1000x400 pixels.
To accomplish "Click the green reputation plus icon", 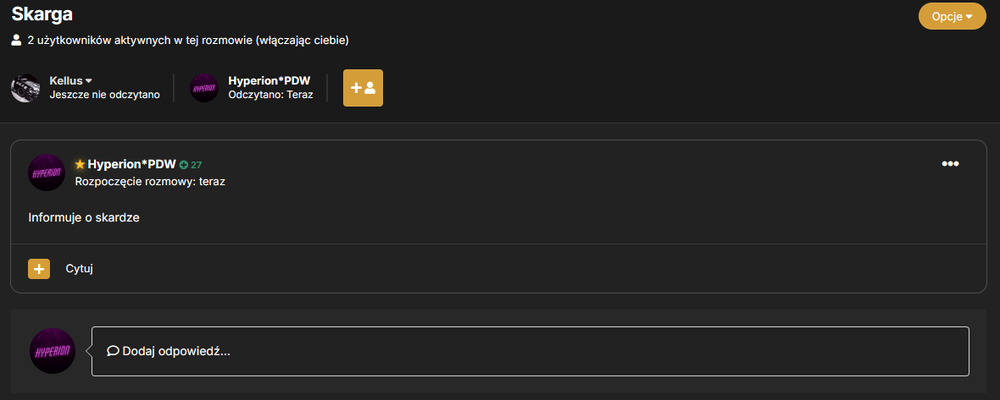I will click(184, 165).
